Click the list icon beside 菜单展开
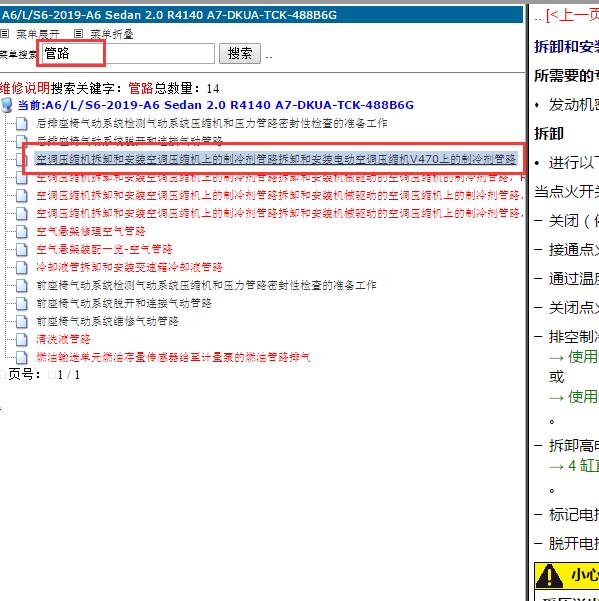599x601 pixels. tap(5, 34)
